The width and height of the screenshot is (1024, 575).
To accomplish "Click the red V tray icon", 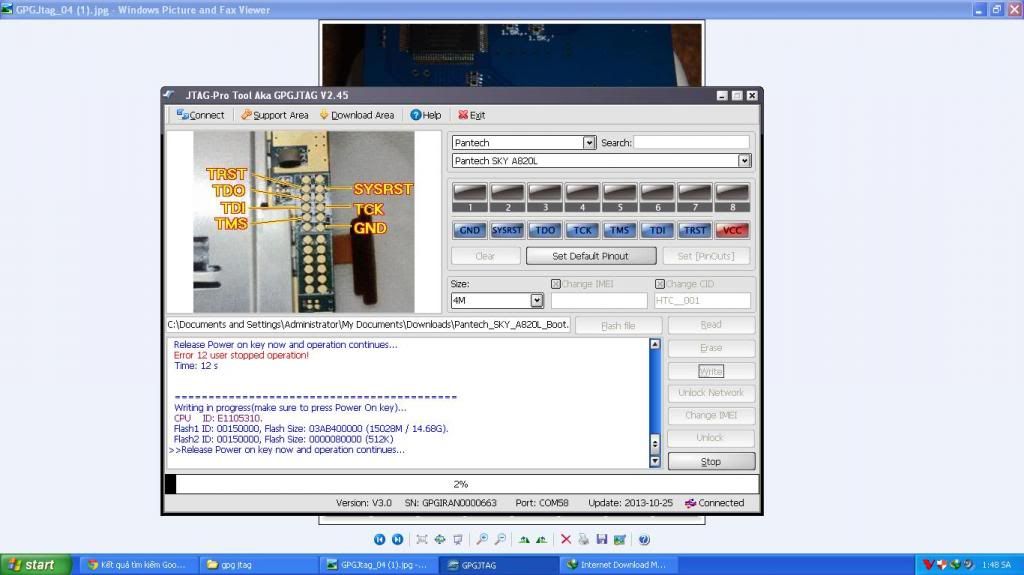I will click(x=929, y=565).
